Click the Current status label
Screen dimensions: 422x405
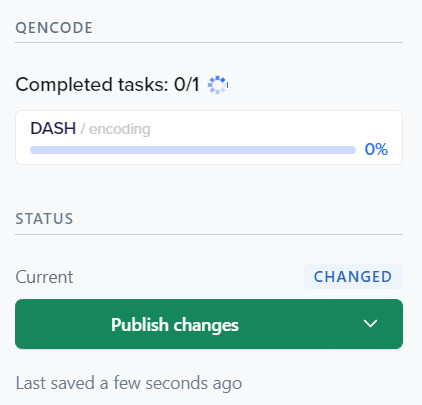tap(44, 277)
